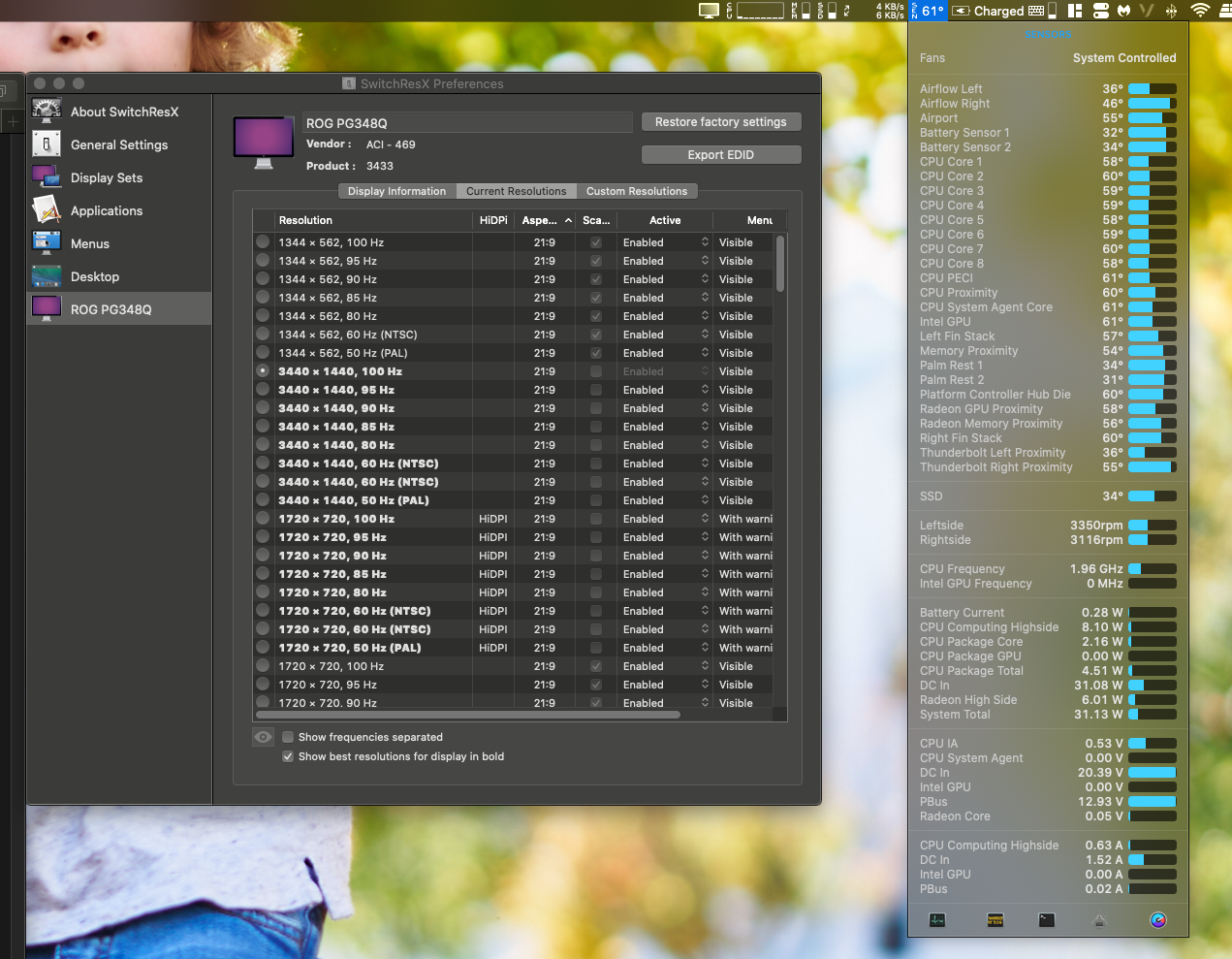Click Resolution column header
The image size is (1232, 959).
coord(373,220)
